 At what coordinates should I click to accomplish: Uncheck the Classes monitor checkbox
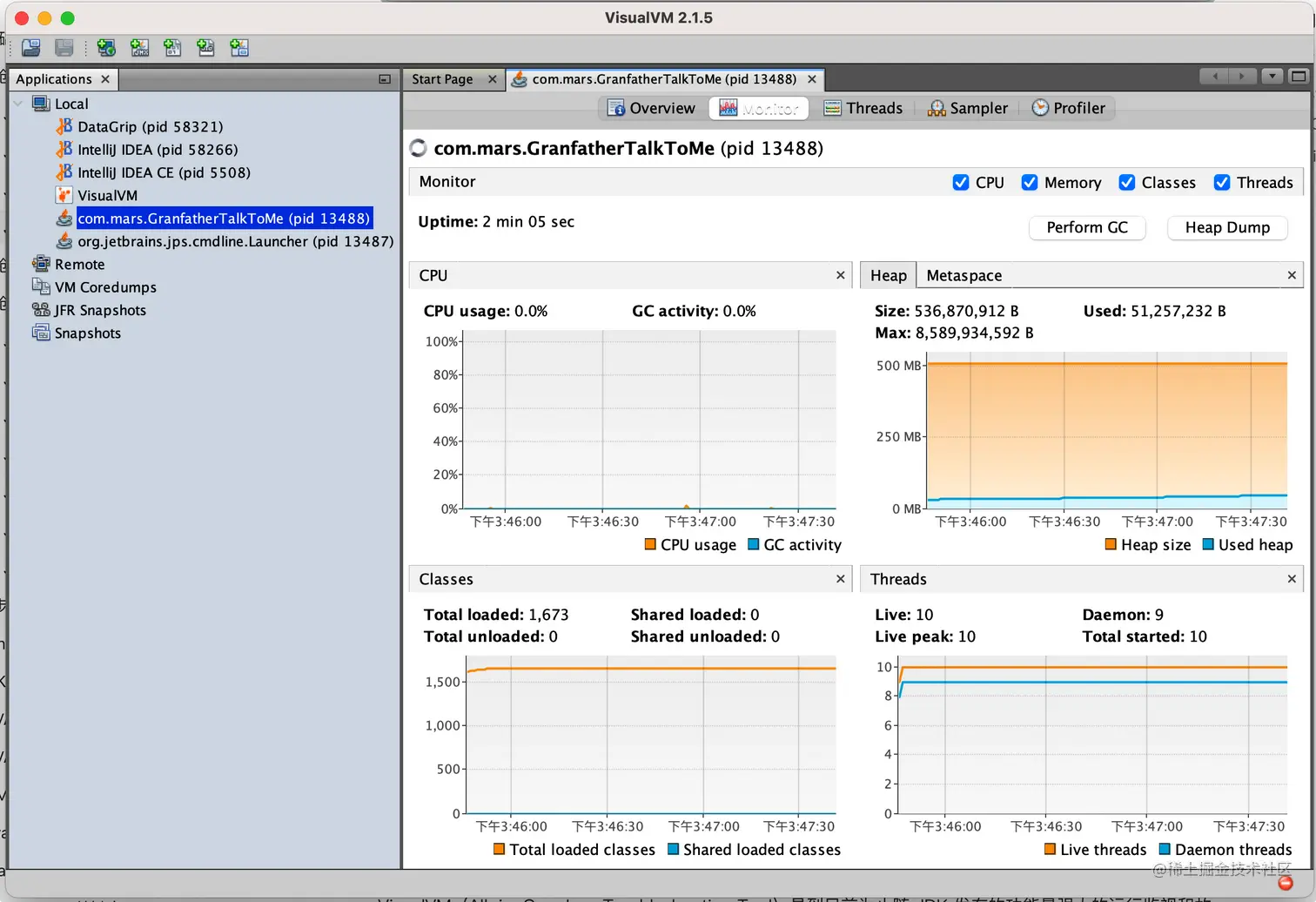1127,182
